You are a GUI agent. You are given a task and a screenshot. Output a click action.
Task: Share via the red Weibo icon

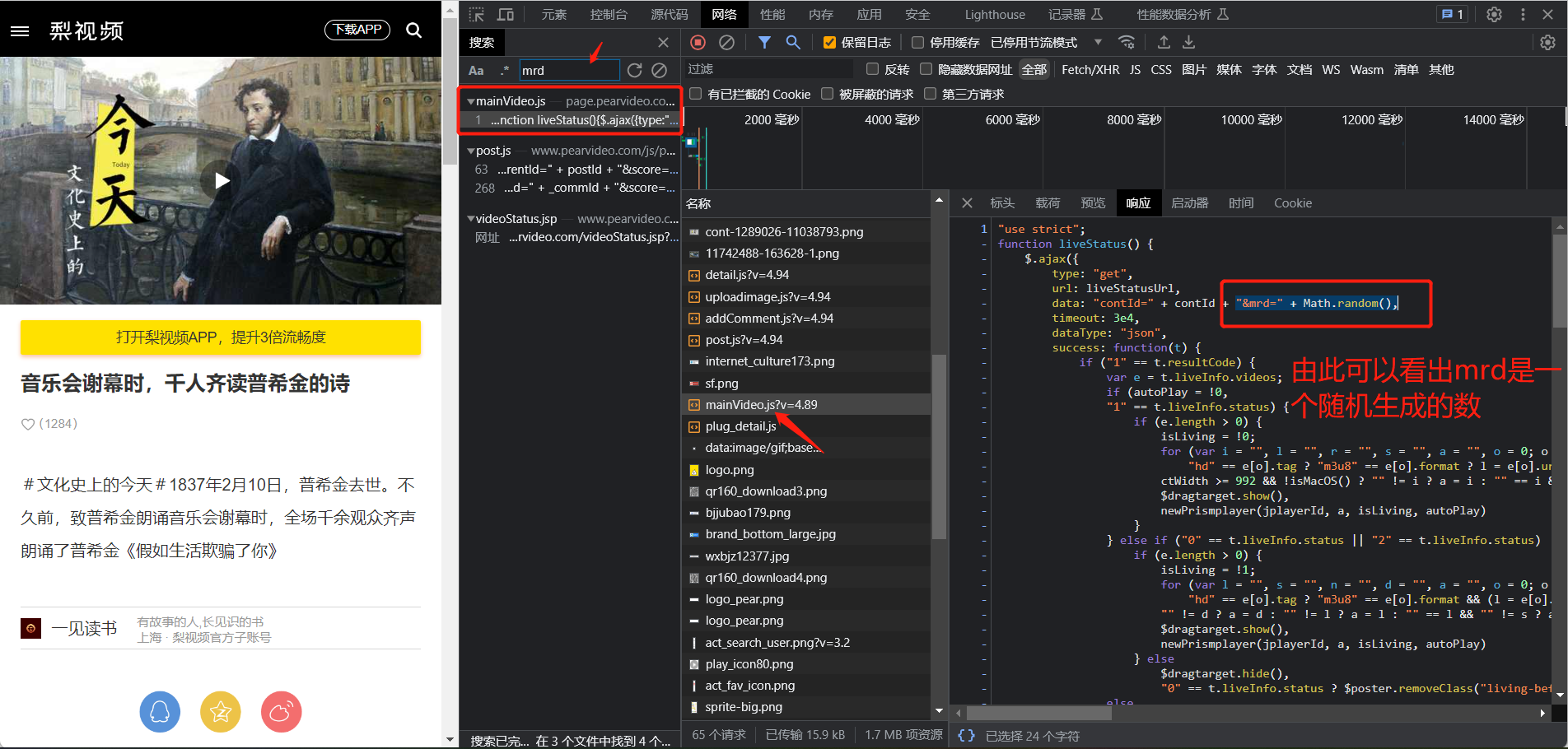(282, 712)
